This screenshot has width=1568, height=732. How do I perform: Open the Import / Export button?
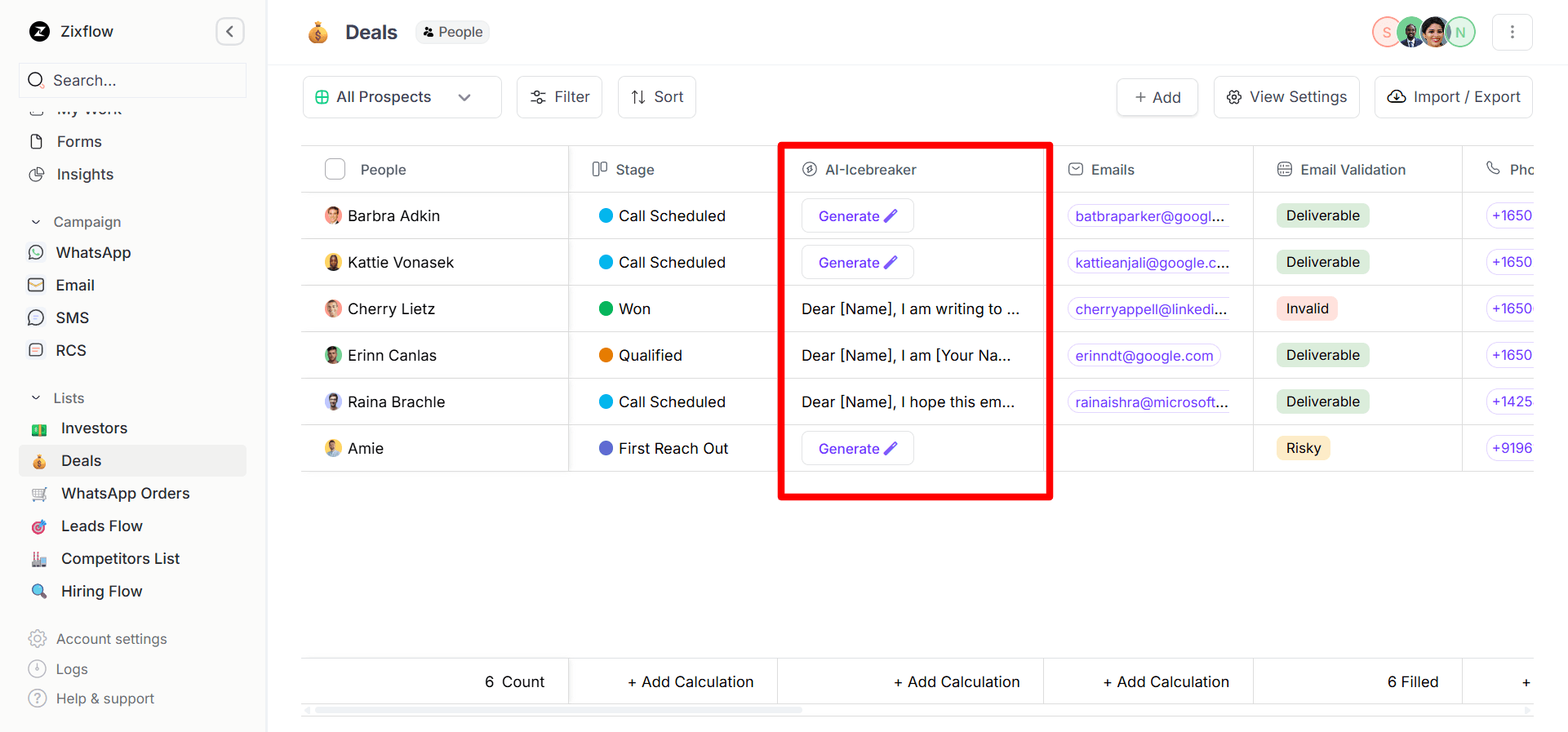[x=1453, y=97]
